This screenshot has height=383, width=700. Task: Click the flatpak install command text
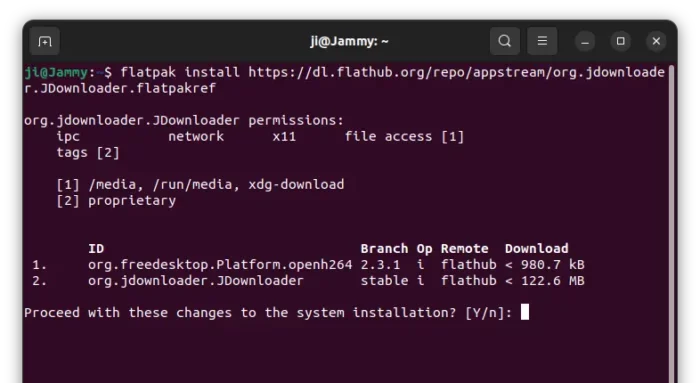point(344,80)
